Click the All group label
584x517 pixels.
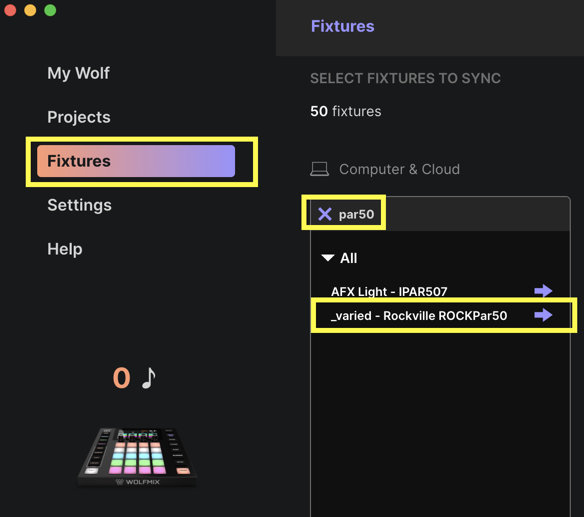pos(349,258)
